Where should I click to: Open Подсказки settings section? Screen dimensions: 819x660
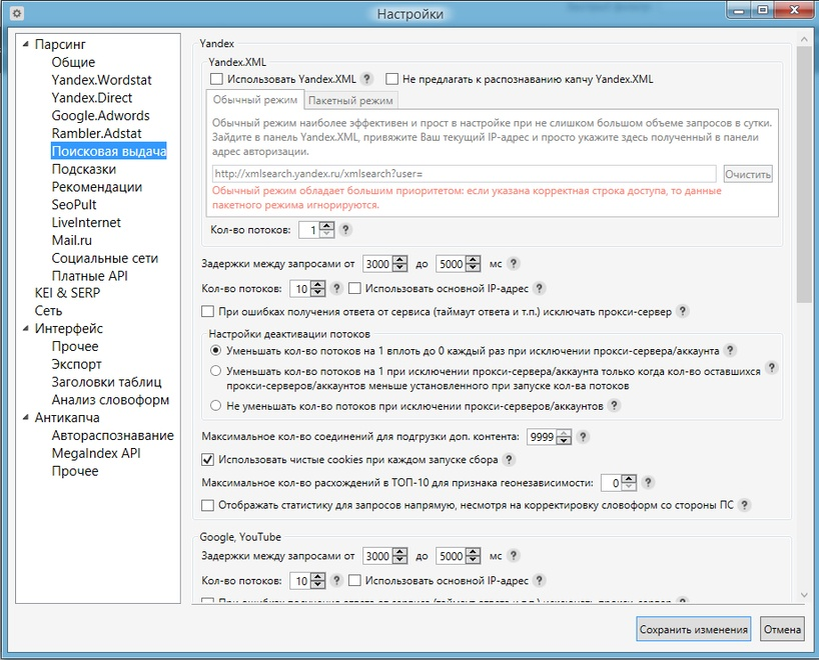(84, 169)
